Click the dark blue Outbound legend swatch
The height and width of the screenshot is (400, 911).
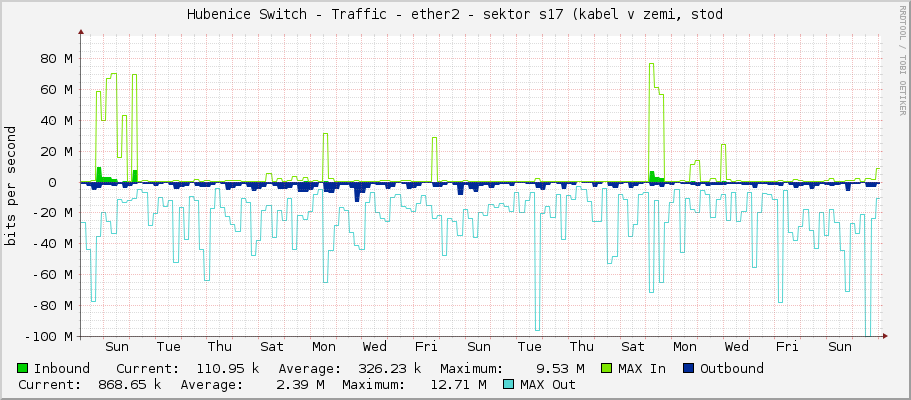pyautogui.click(x=689, y=368)
